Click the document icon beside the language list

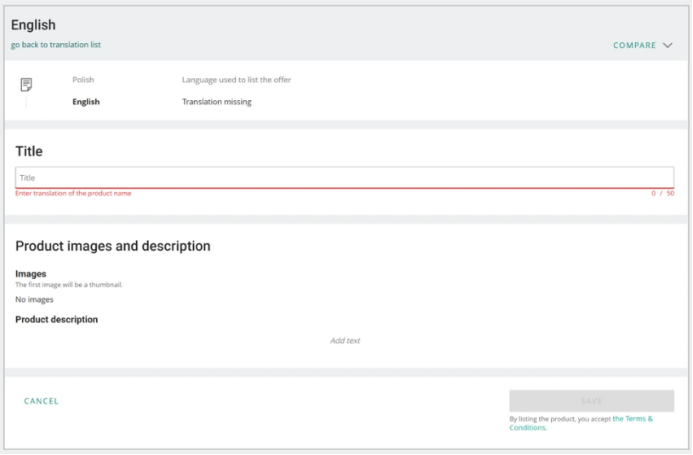27,85
